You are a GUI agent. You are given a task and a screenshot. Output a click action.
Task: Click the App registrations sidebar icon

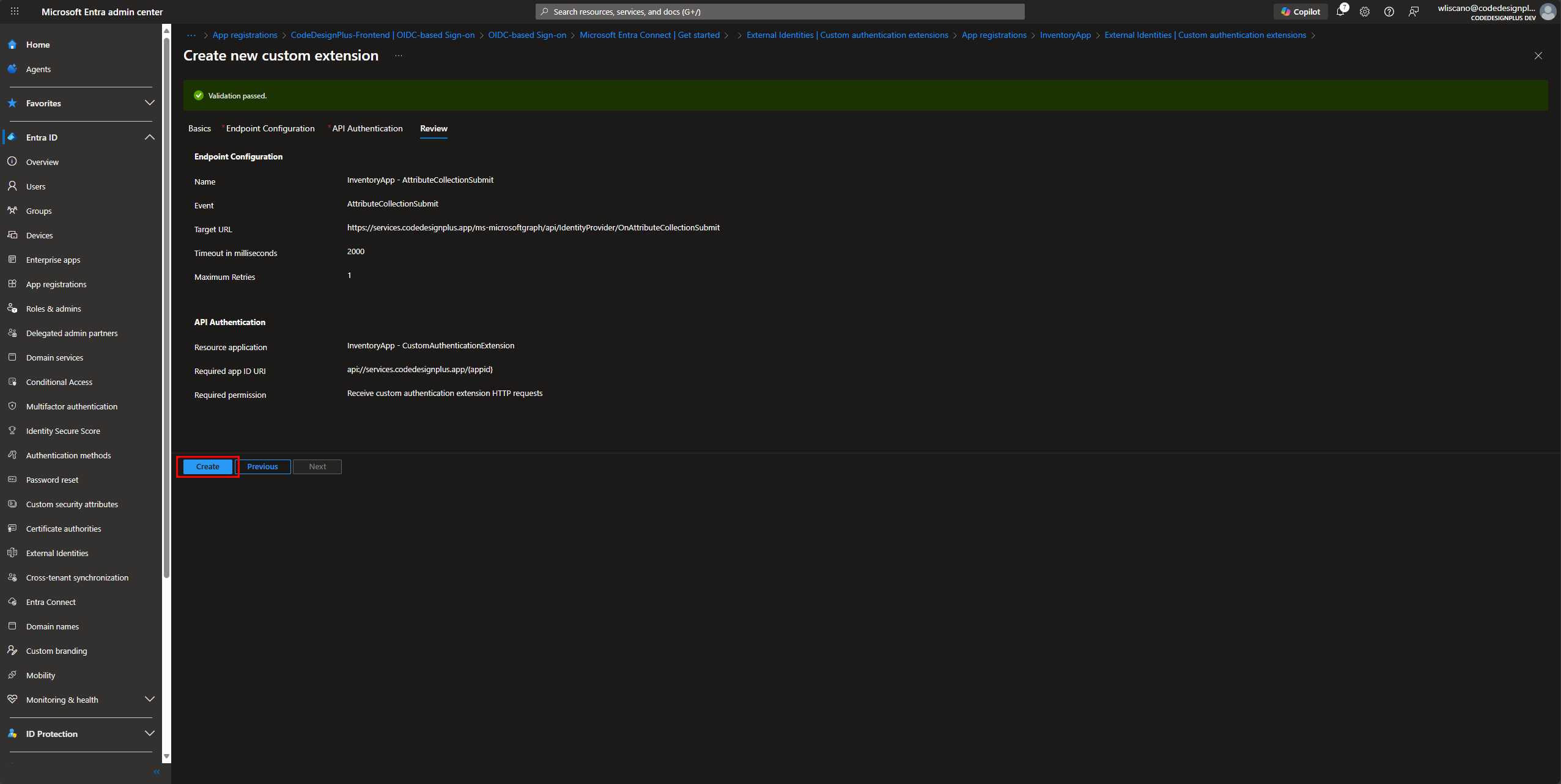(12, 284)
